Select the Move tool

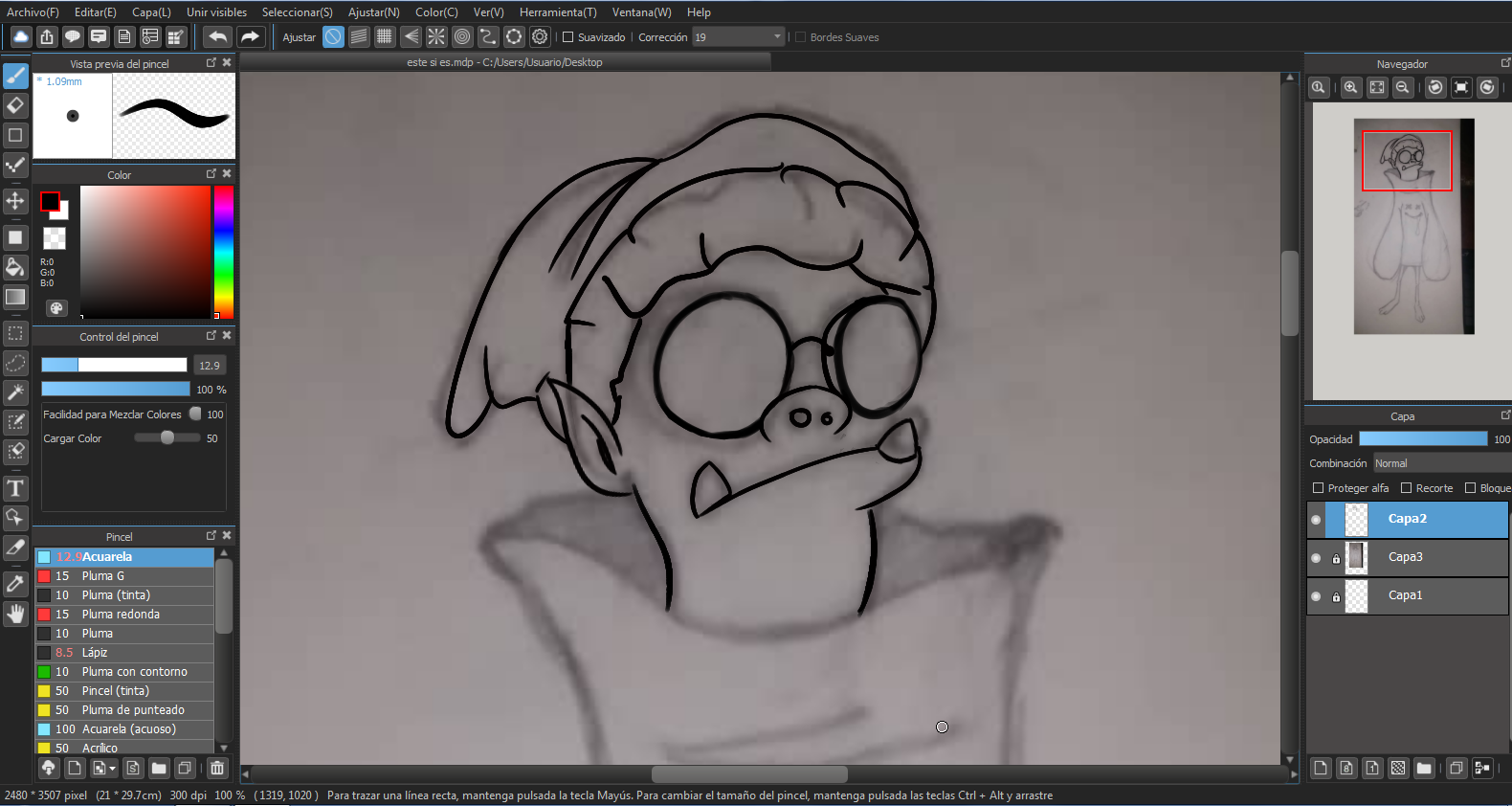pos(15,201)
